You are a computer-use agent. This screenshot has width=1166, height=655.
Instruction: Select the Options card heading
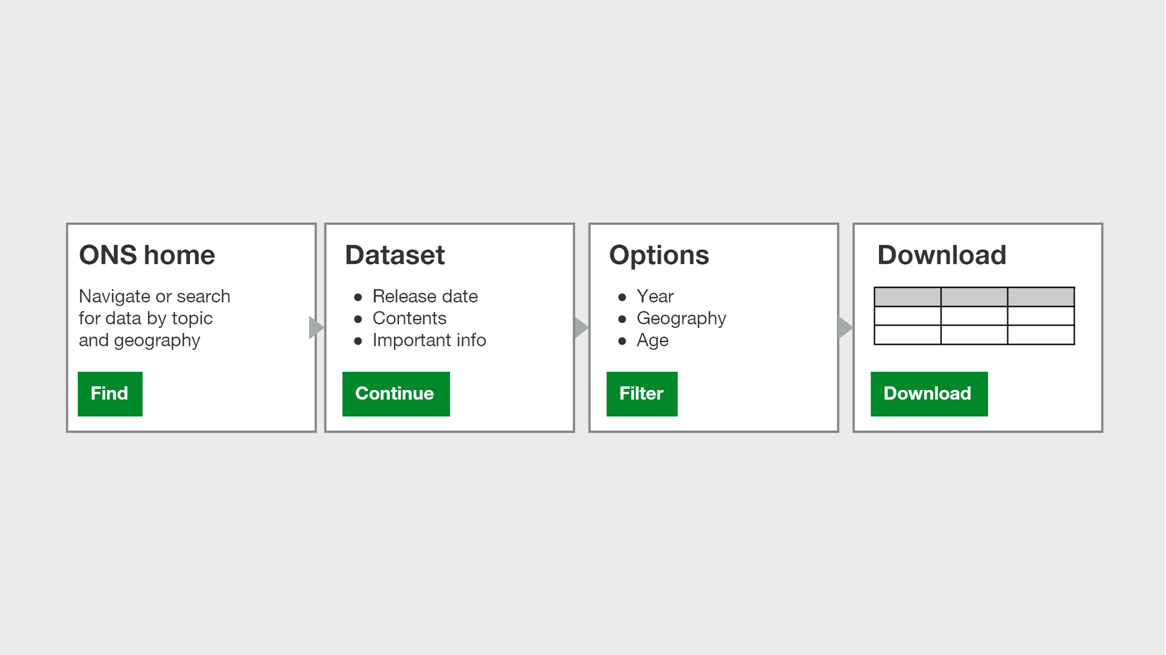[x=659, y=256]
